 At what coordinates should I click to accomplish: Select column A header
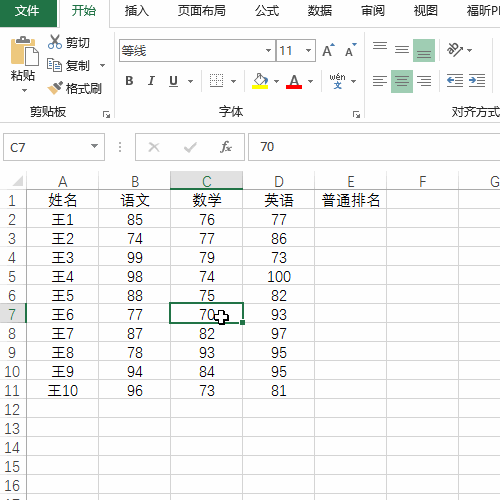63,181
